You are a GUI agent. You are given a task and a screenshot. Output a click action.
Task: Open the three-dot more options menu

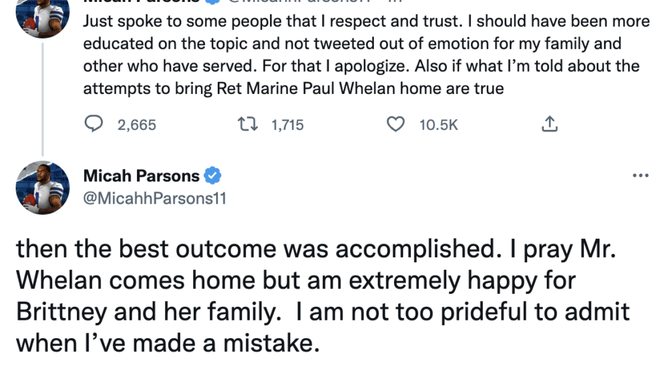640,175
